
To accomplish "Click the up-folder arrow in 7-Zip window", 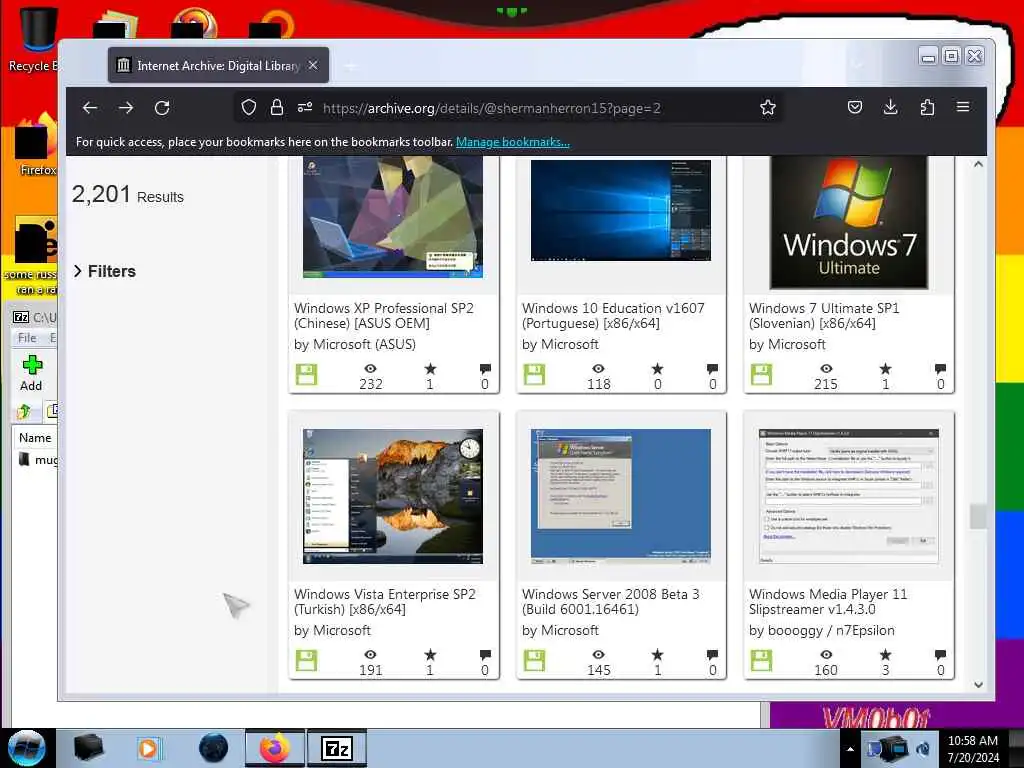I will [24, 411].
